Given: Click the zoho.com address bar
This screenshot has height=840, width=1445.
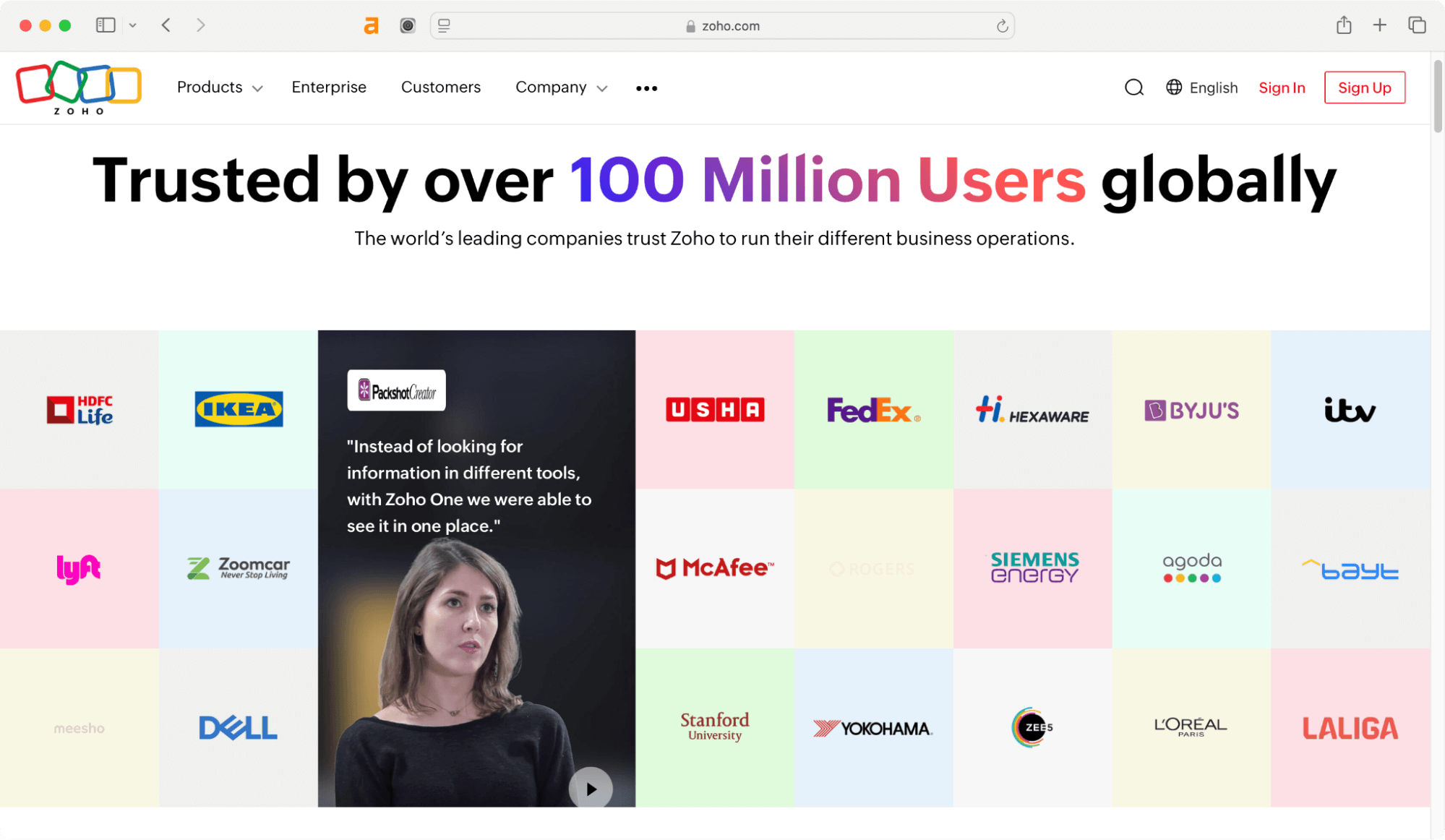Looking at the screenshot, I should tap(723, 26).
